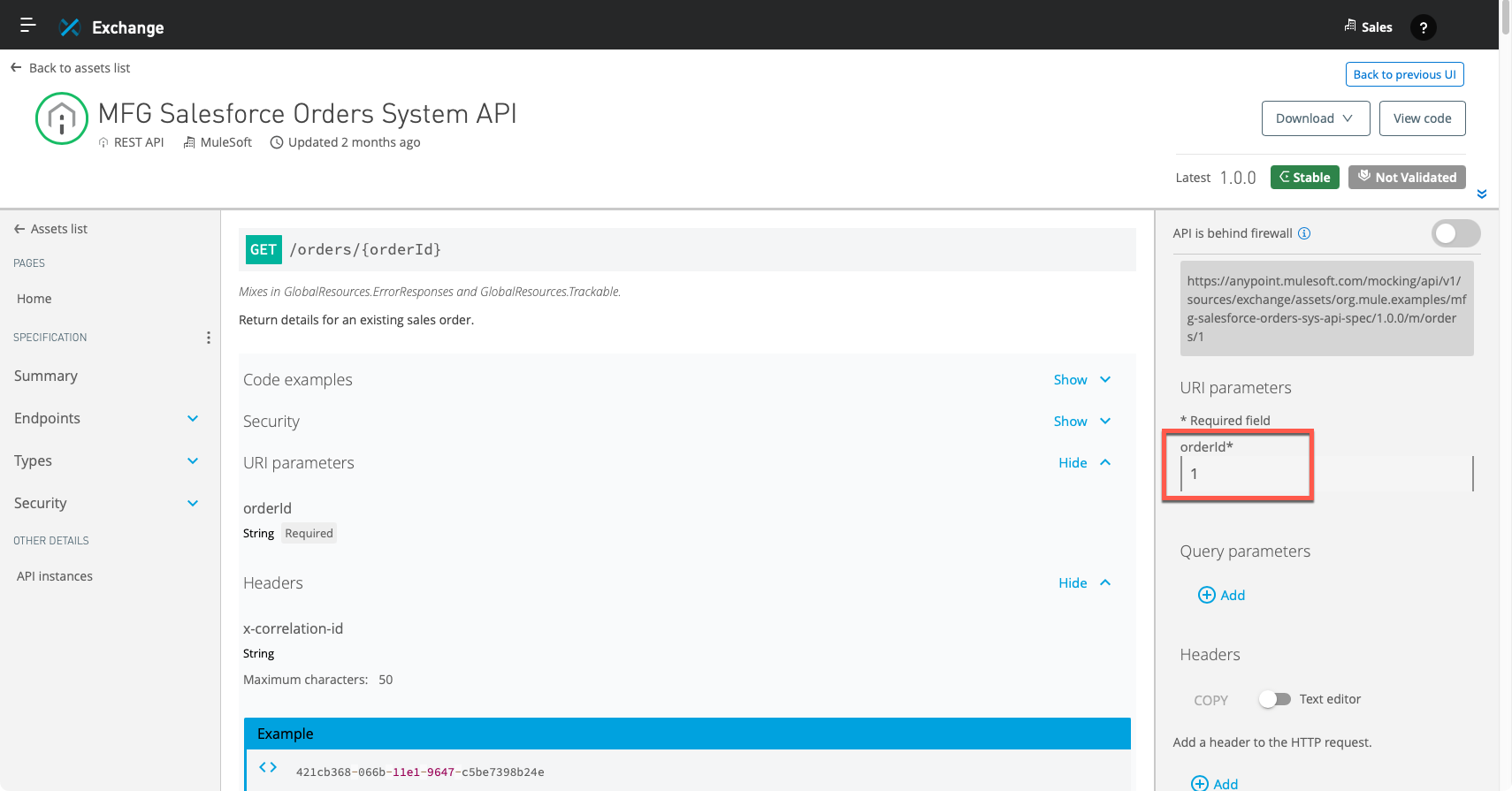Click the MFG Salesforce Orders asset icon
The width and height of the screenshot is (1512, 791).
pos(62,118)
